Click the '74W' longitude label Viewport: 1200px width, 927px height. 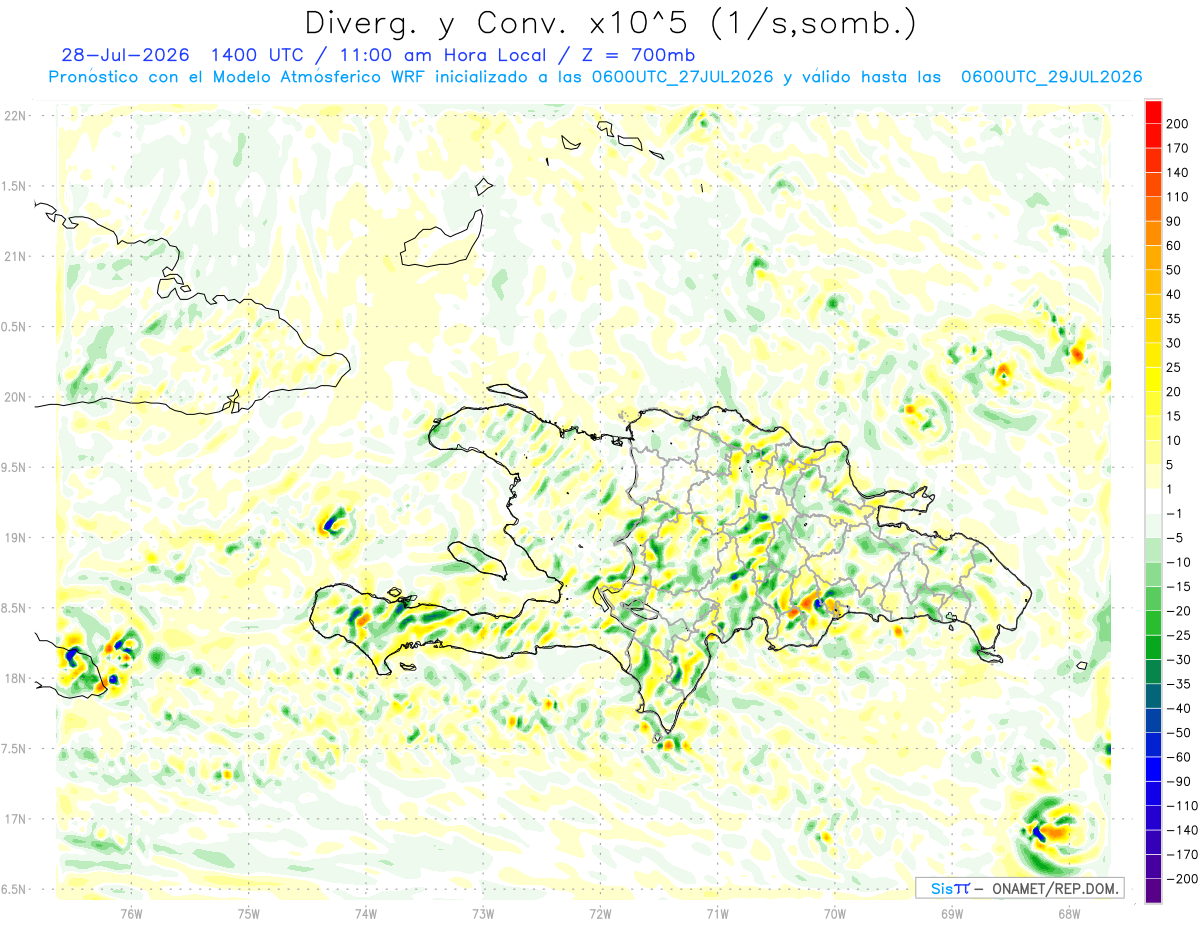point(366,912)
